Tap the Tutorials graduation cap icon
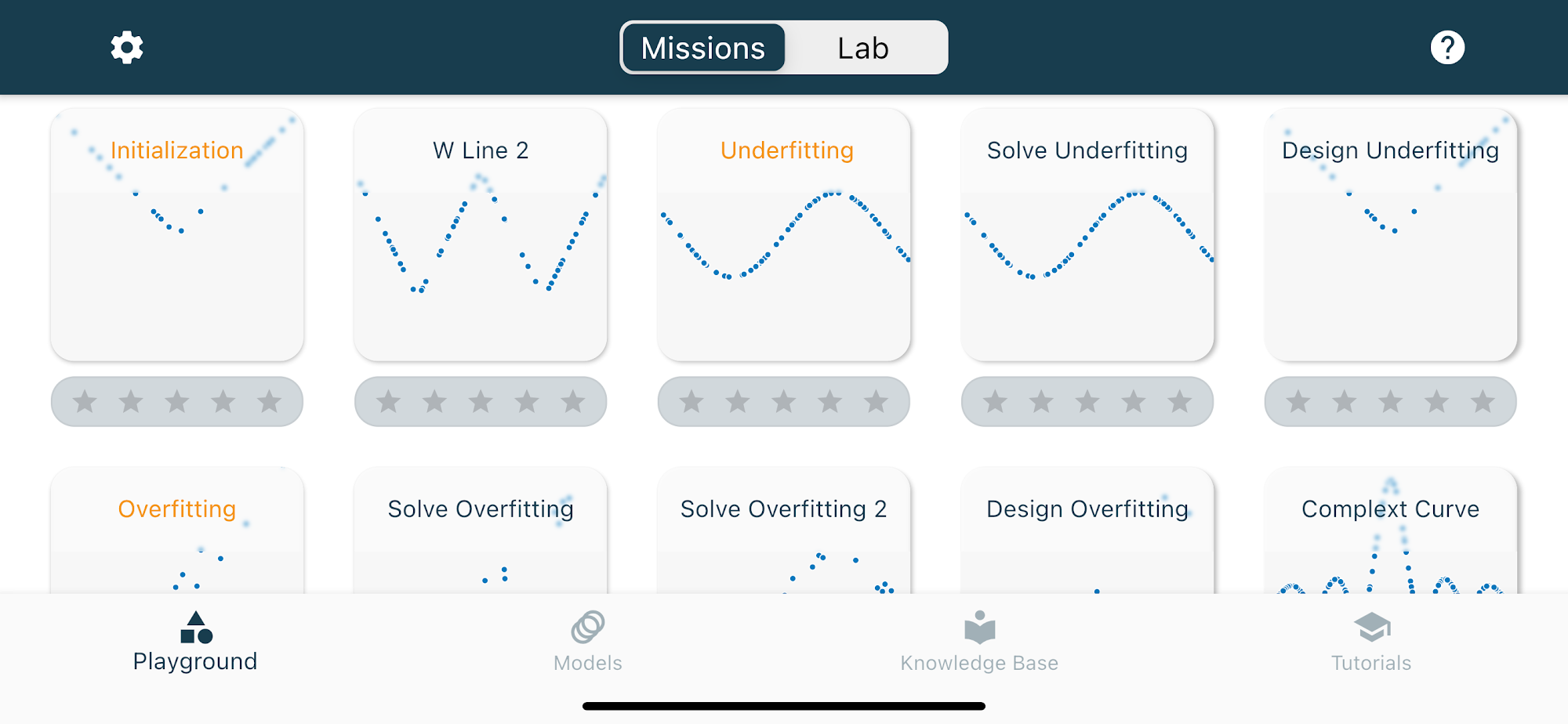The height and width of the screenshot is (724, 1568). pos(1371,627)
